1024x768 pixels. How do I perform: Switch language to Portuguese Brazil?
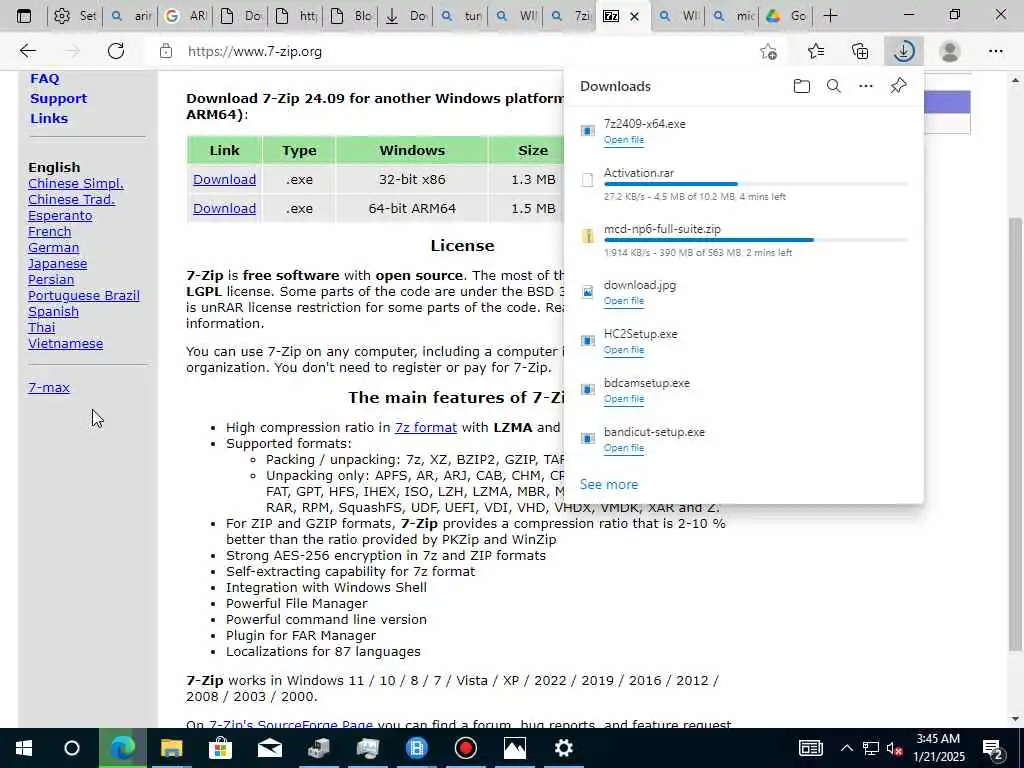[x=84, y=295]
